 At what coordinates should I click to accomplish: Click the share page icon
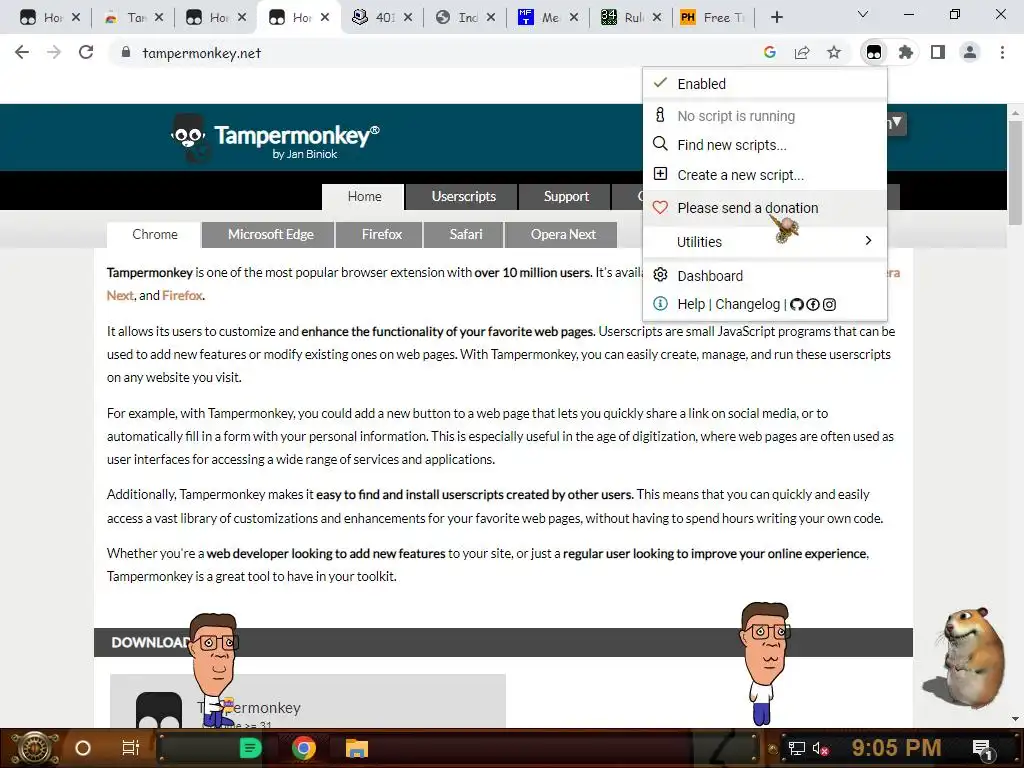tap(801, 52)
